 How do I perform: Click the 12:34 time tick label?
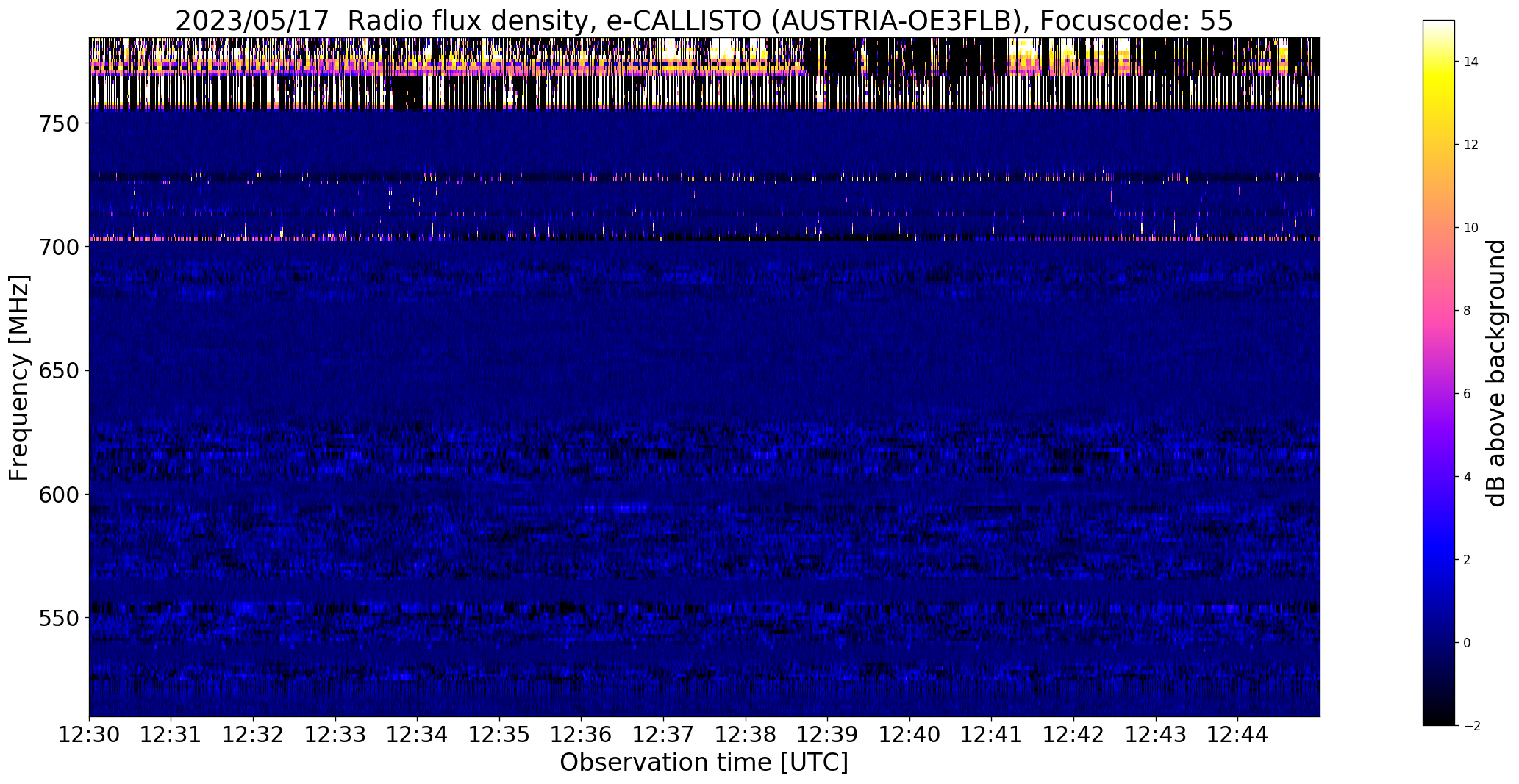[x=418, y=735]
